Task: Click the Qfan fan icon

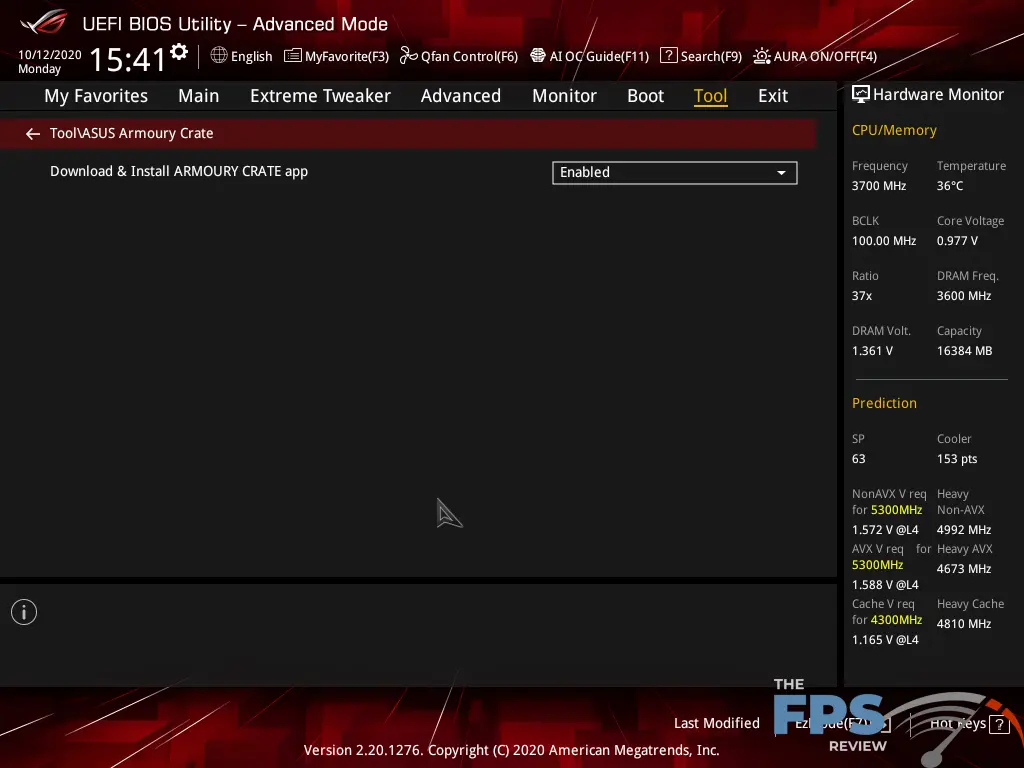Action: (x=408, y=56)
